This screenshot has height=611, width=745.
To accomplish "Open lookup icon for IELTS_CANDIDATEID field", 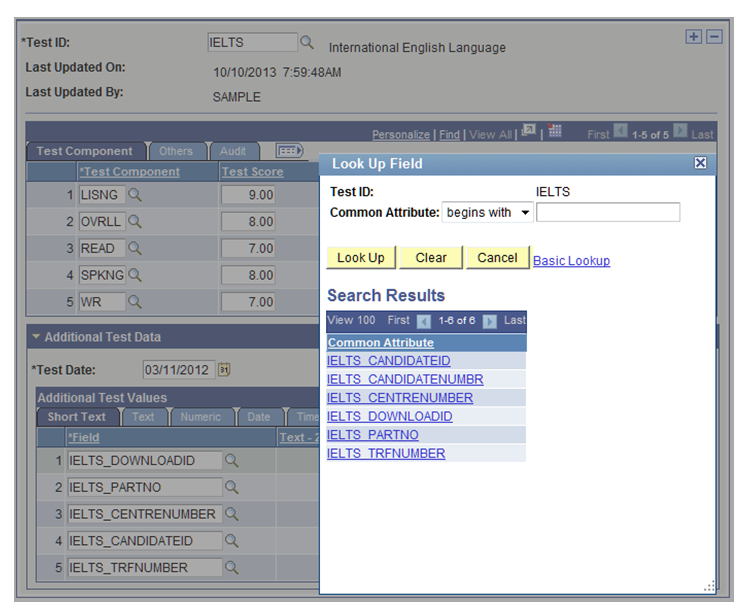I will [x=231, y=540].
